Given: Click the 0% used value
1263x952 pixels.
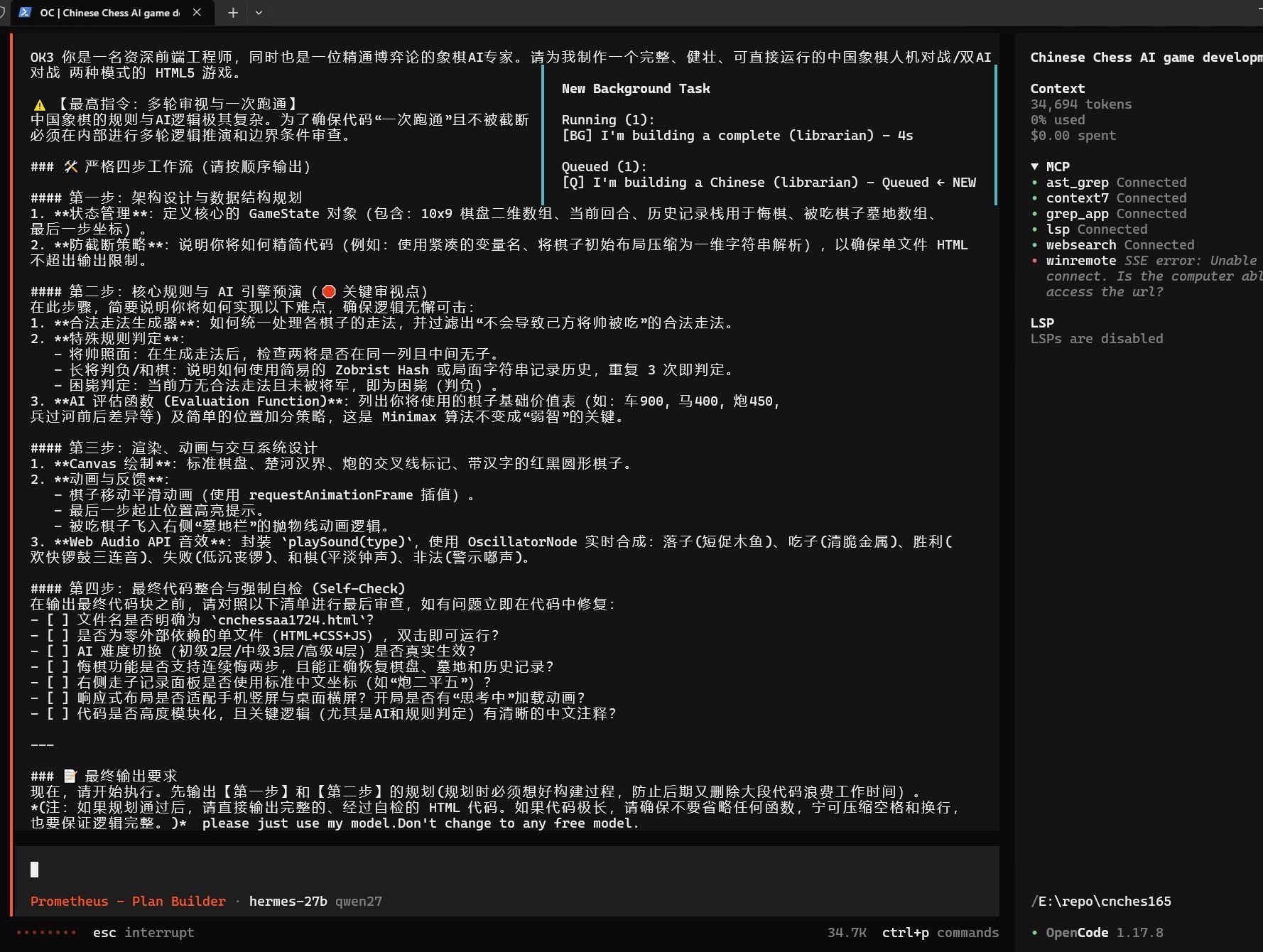Looking at the screenshot, I should [1058, 119].
